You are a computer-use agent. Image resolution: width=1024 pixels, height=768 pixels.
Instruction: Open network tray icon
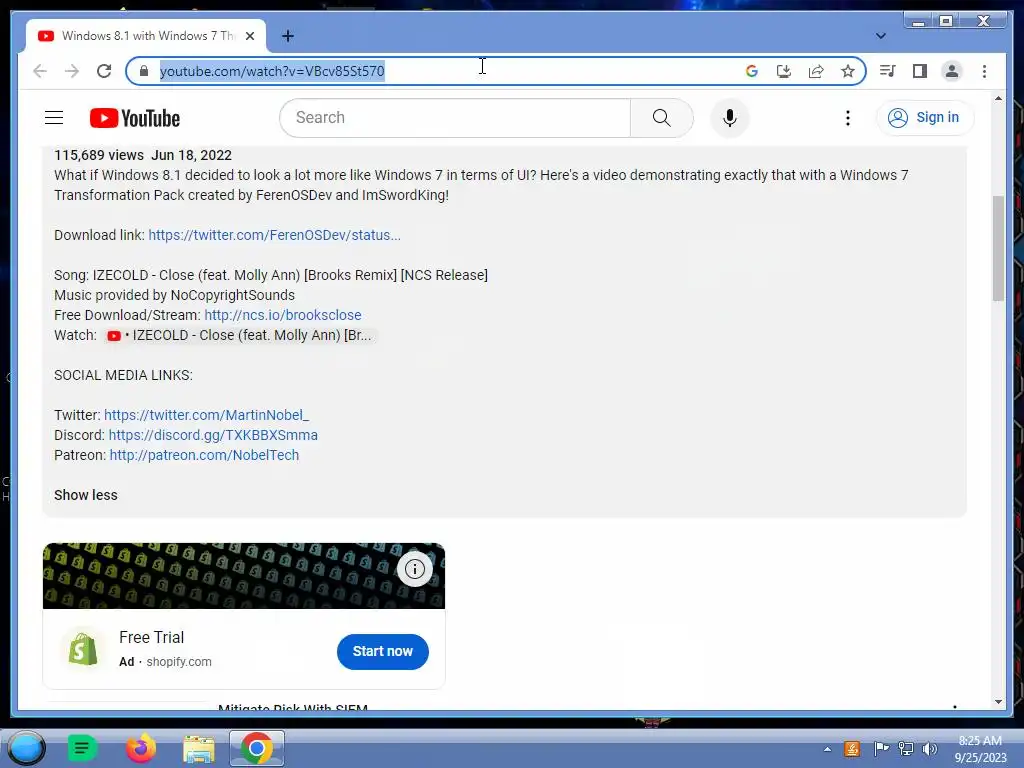pos(906,749)
